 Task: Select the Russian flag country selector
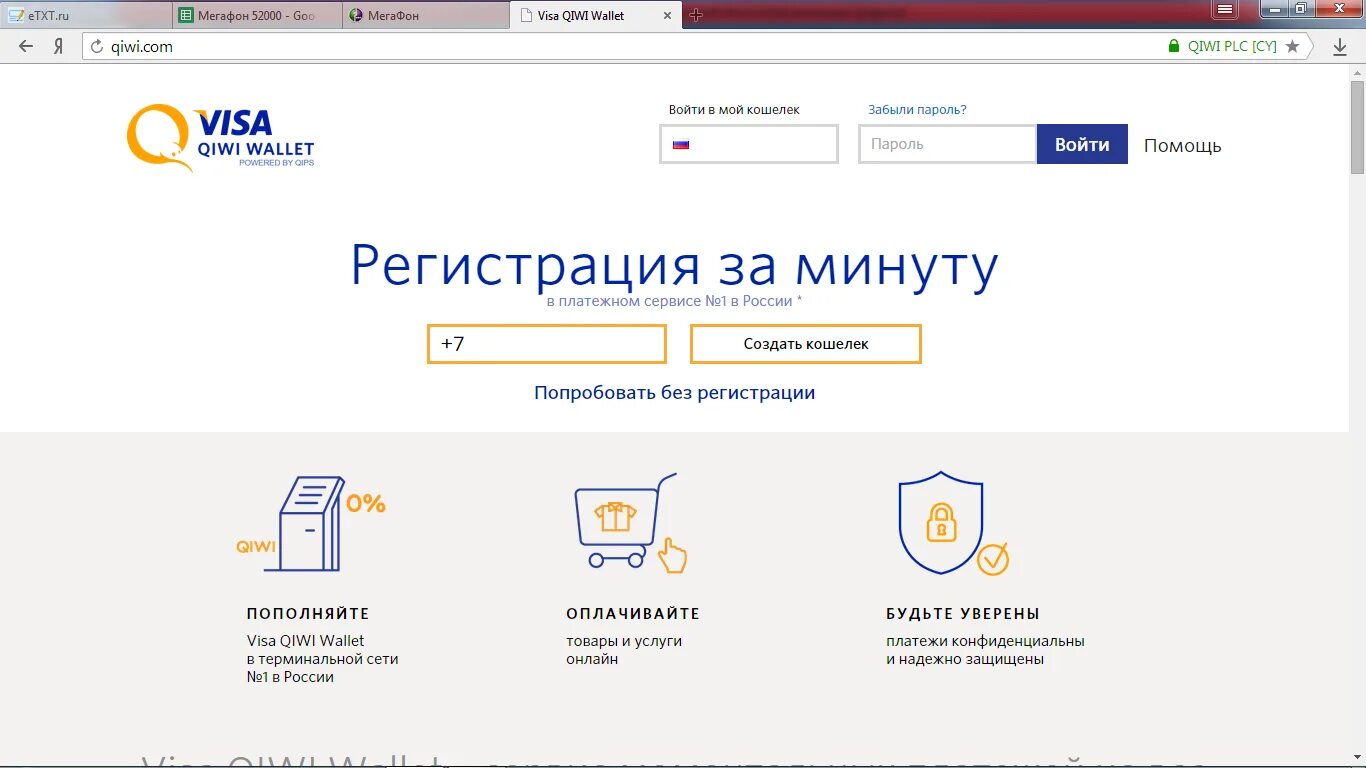click(681, 144)
